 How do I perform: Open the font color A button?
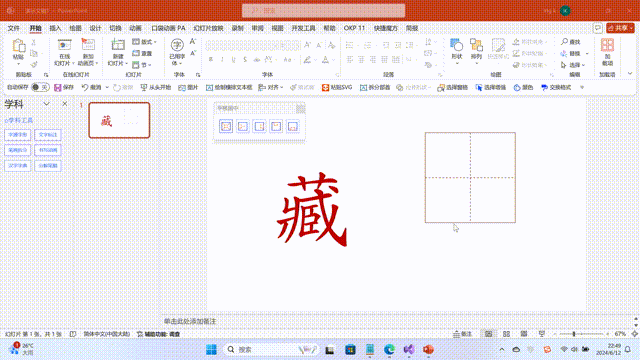[325, 60]
